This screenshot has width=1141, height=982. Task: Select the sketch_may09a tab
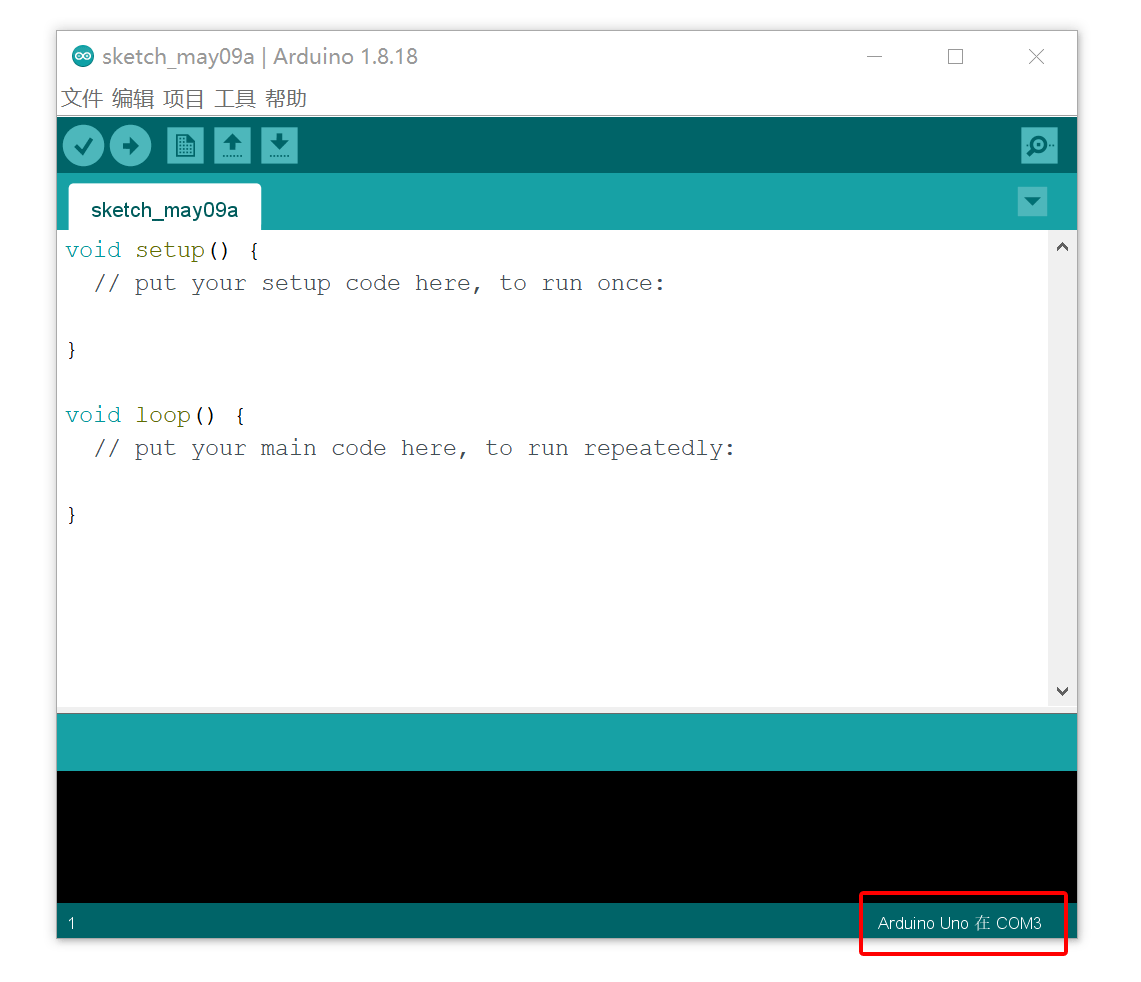point(163,209)
